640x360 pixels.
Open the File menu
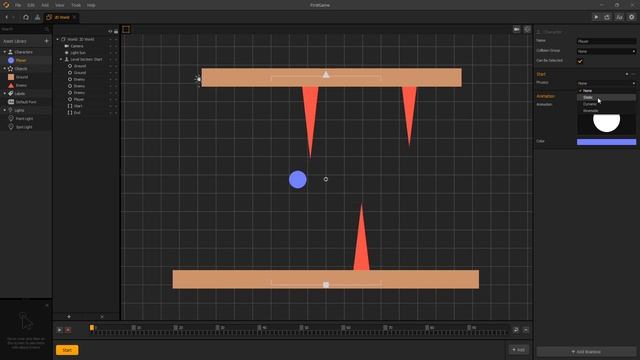tap(18, 5)
